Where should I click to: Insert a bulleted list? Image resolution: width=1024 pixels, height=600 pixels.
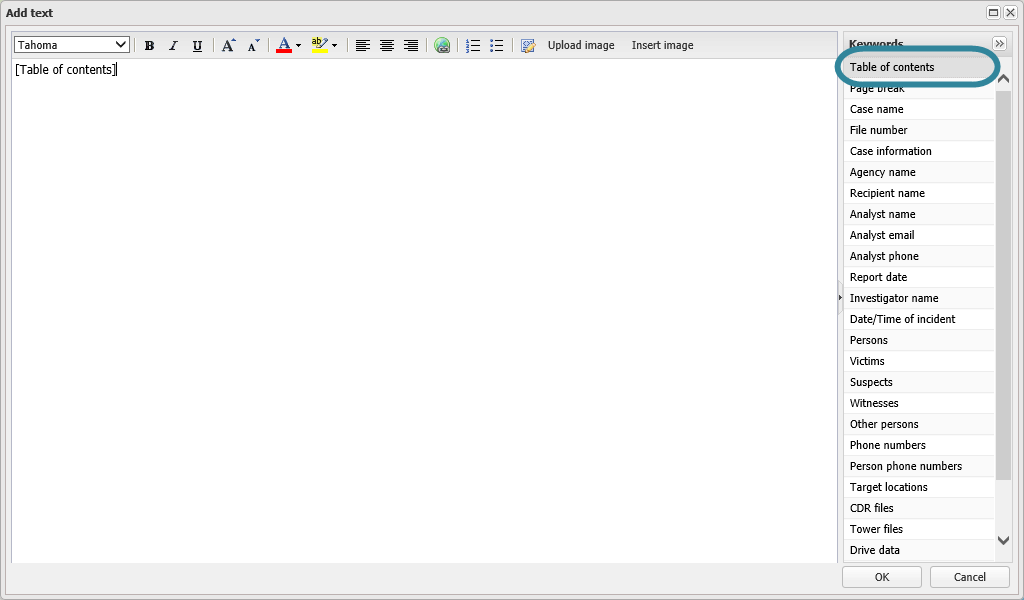497,46
